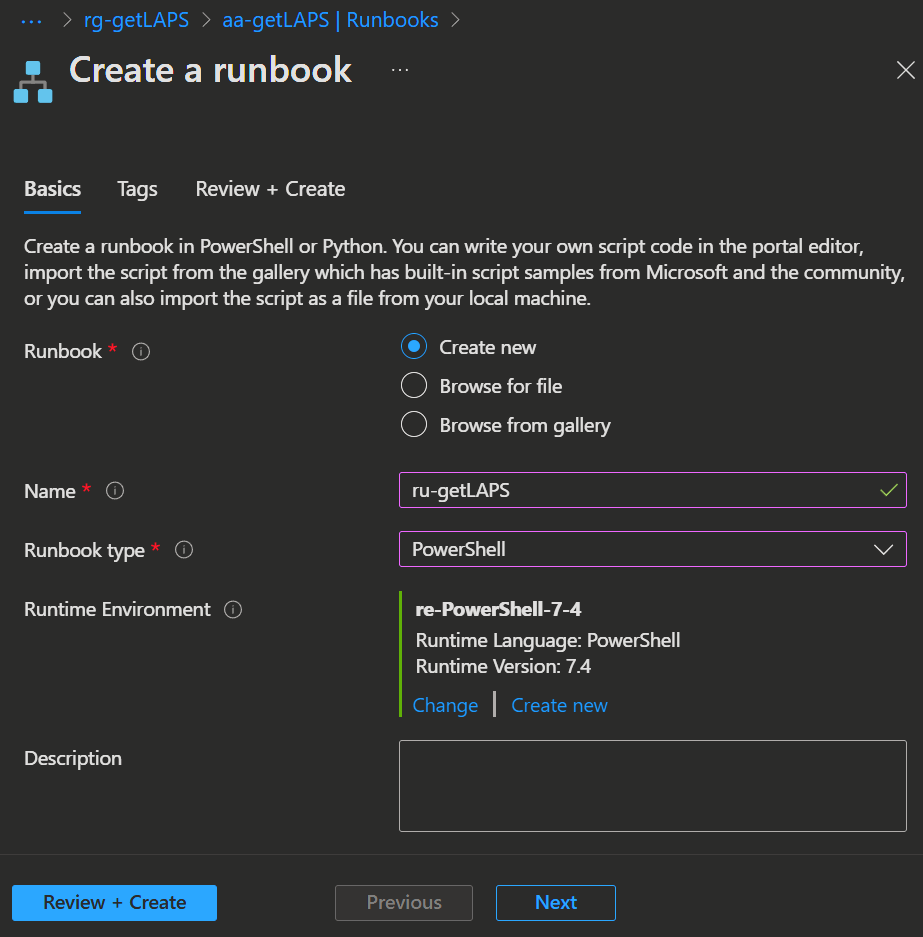
Task: Click inside the Description text box
Action: click(x=652, y=785)
